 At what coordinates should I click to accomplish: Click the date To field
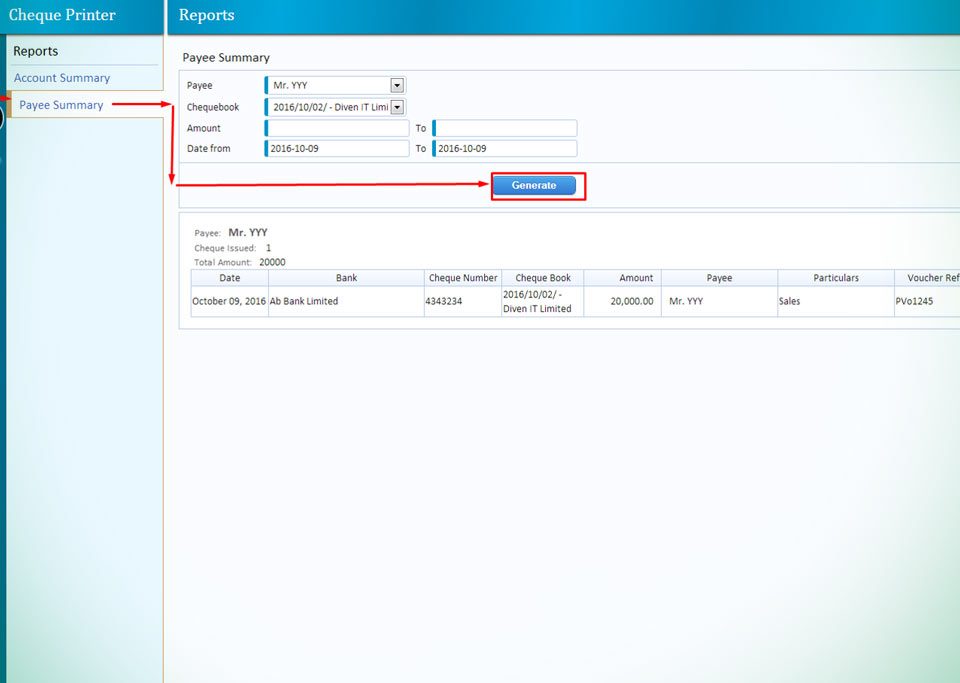[x=504, y=148]
